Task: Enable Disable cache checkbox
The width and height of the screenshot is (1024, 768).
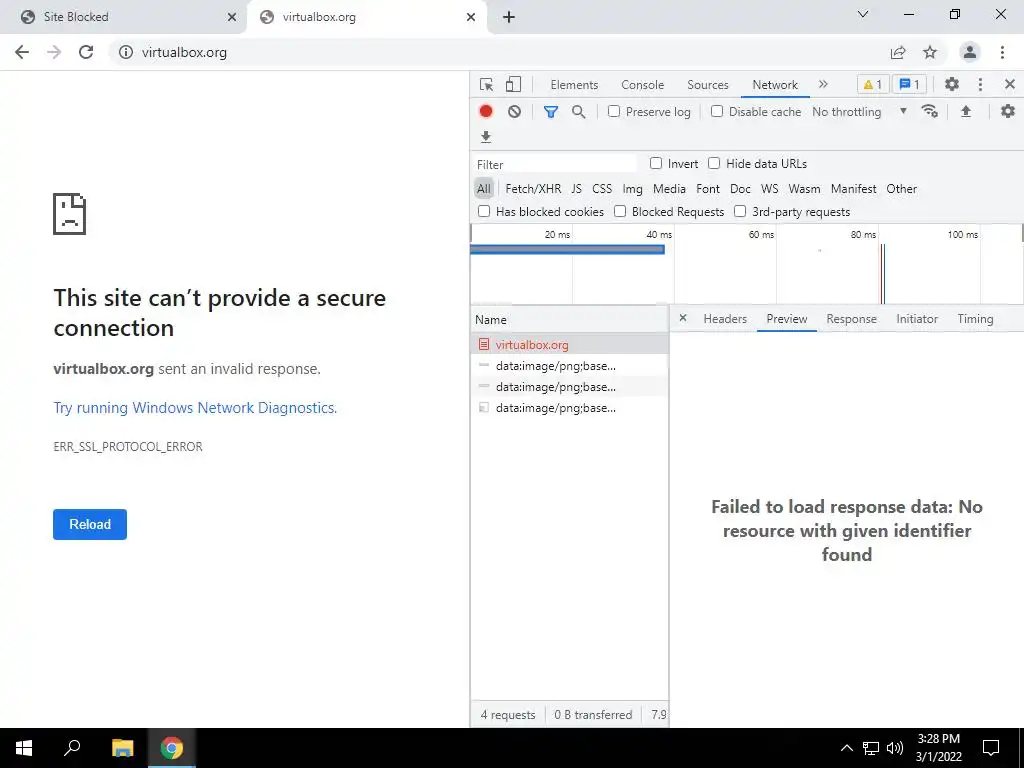Action: pos(717,111)
